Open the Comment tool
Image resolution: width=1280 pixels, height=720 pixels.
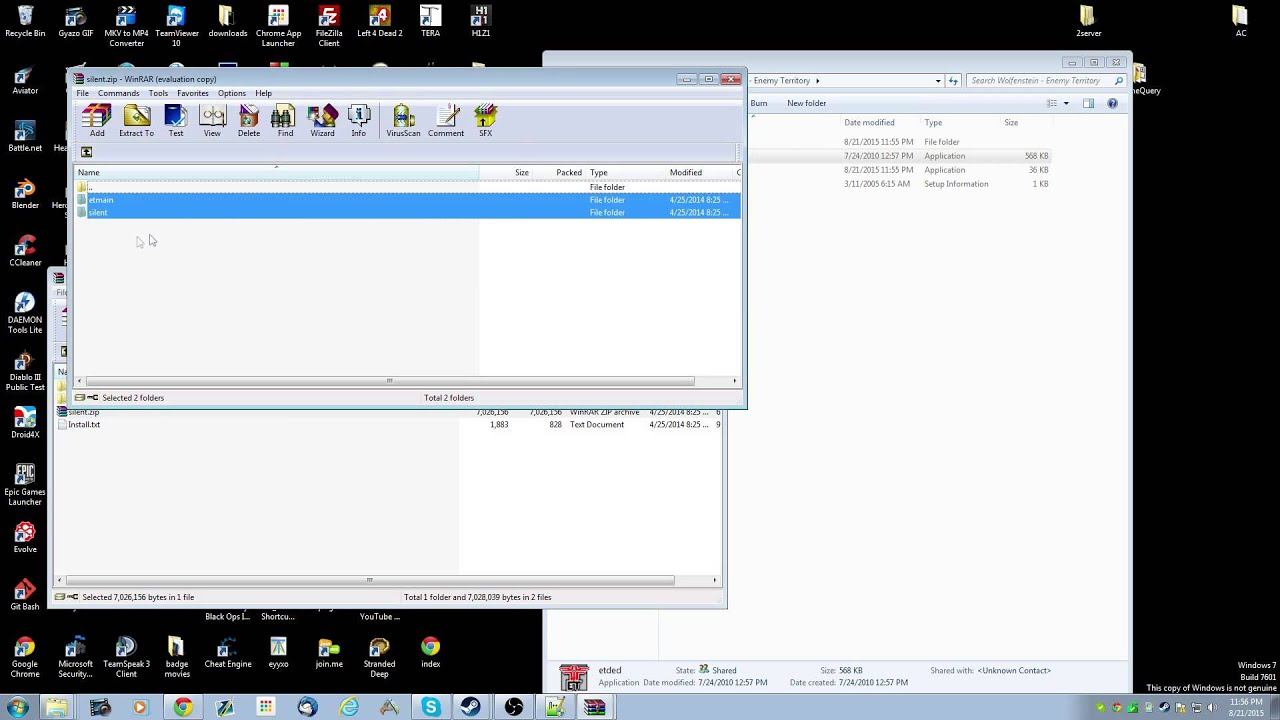pos(446,121)
